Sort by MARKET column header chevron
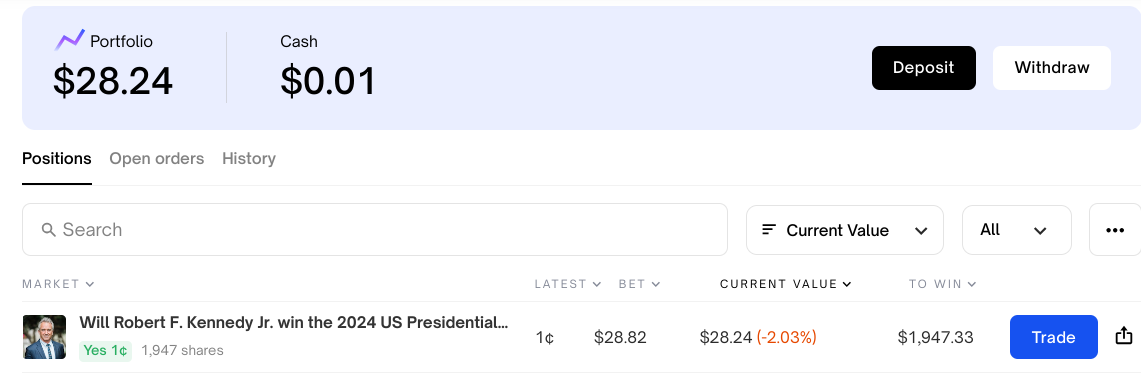 point(90,284)
